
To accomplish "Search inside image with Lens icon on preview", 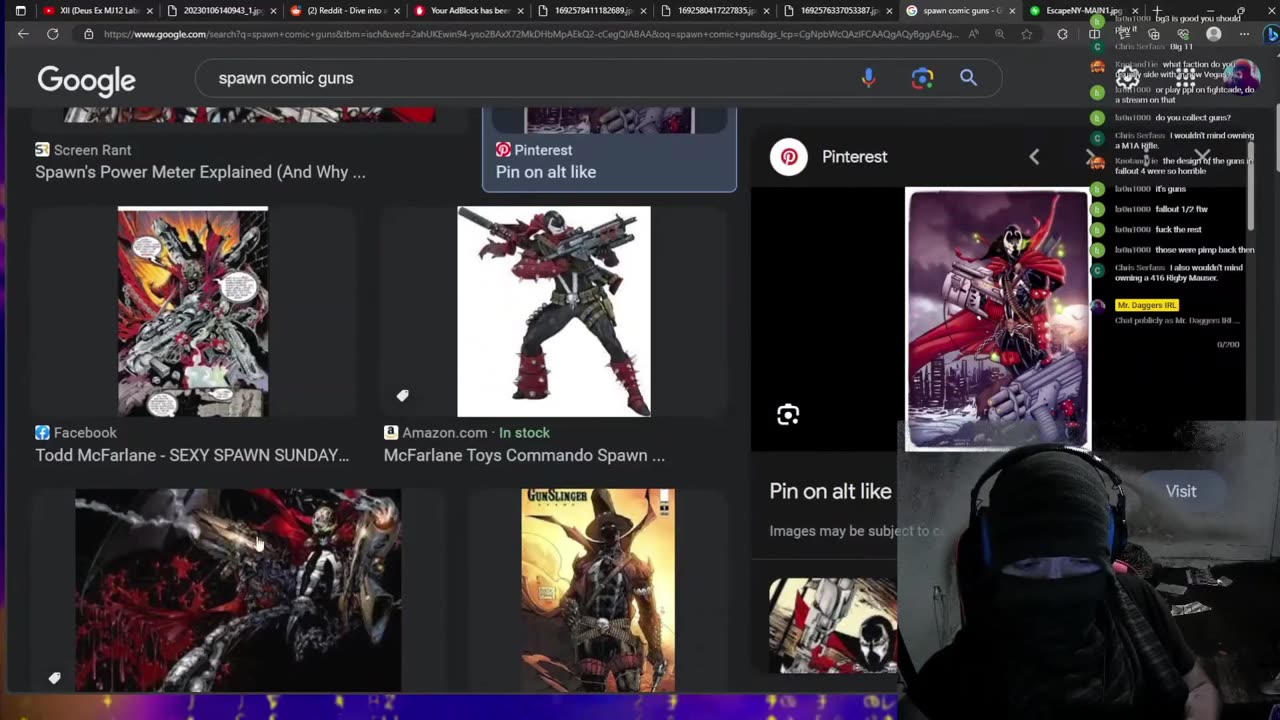I will [788, 415].
